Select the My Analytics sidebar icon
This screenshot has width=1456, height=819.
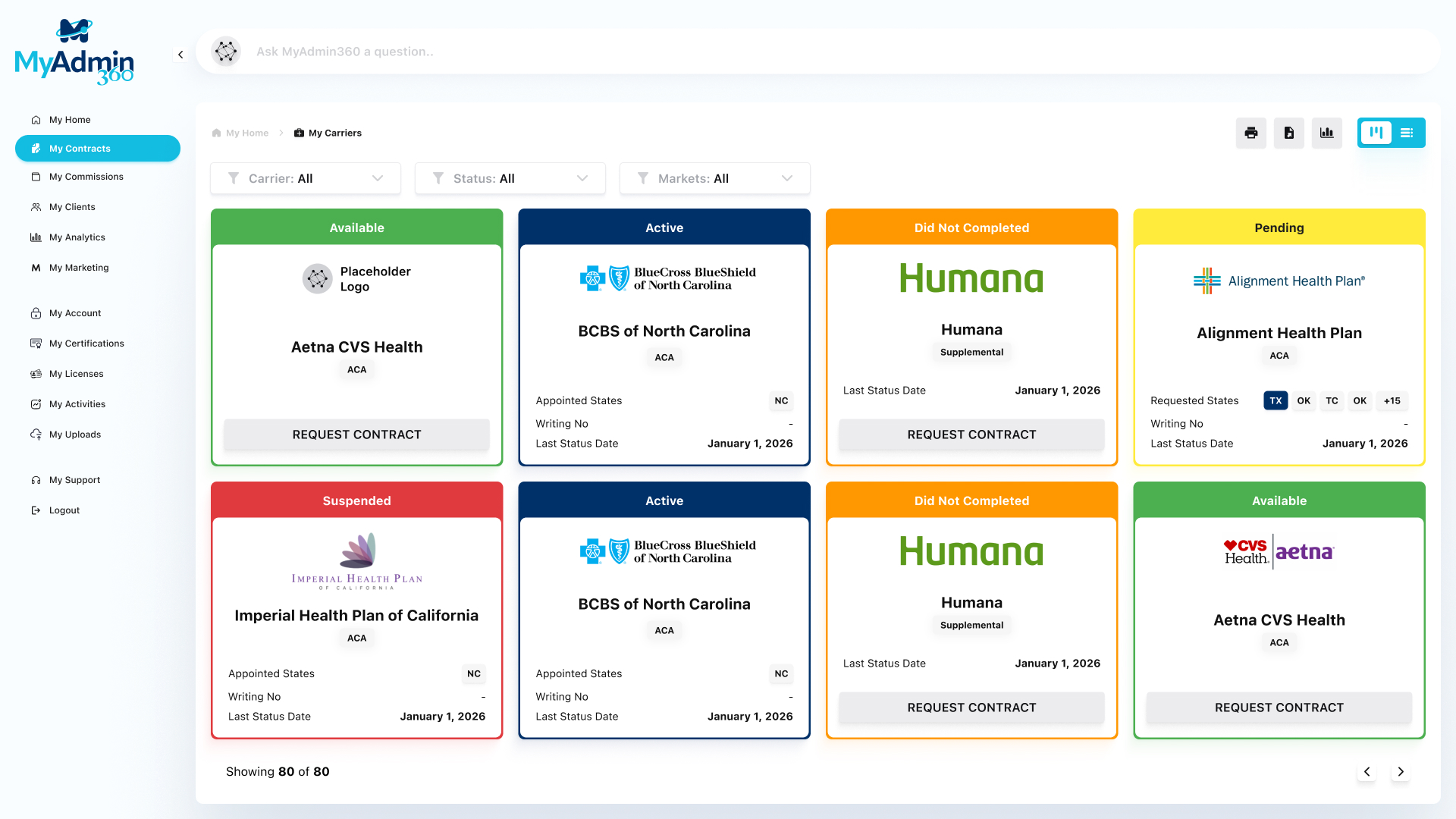coord(36,237)
